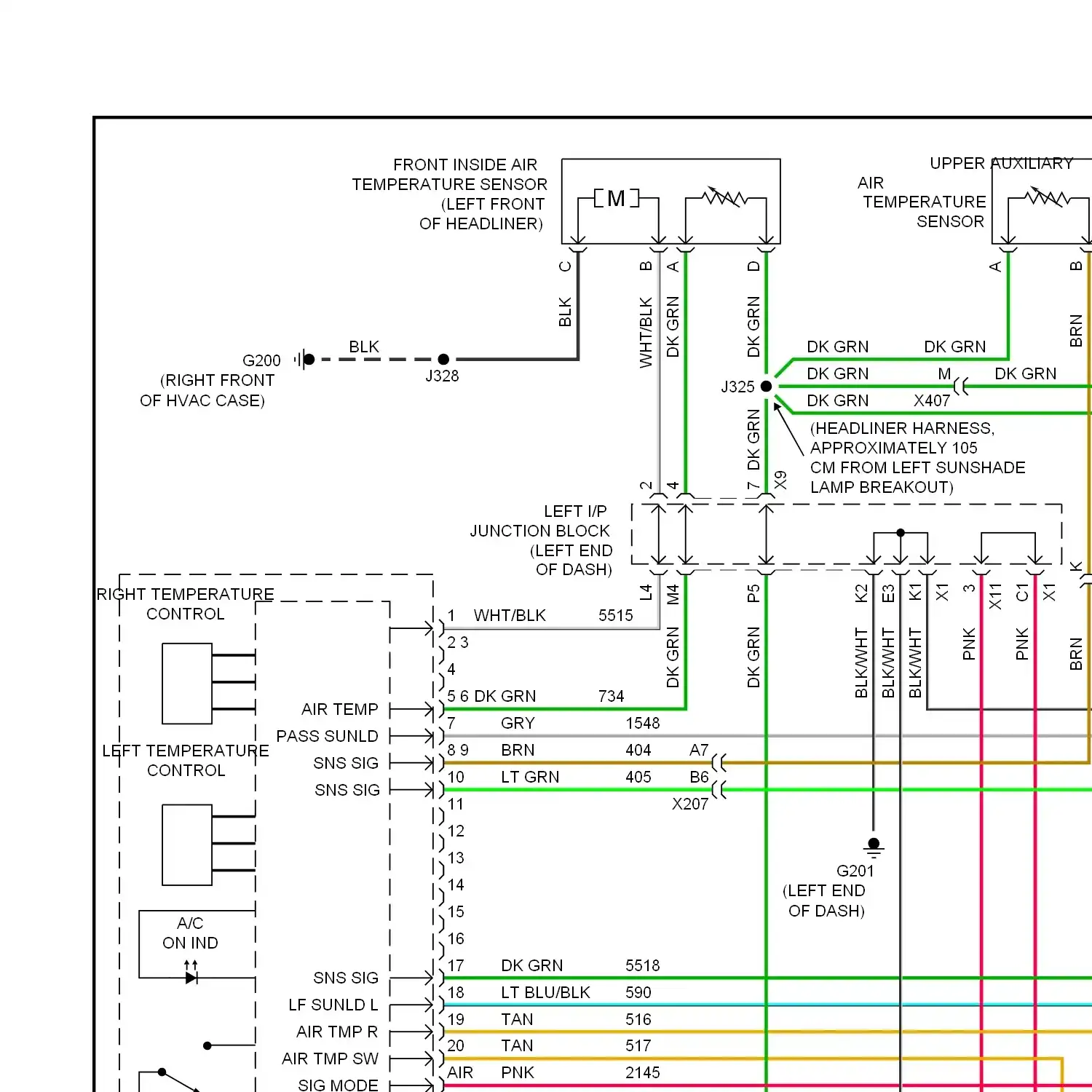Click the X207 connector label
1092x1092 pixels.
coord(690,804)
